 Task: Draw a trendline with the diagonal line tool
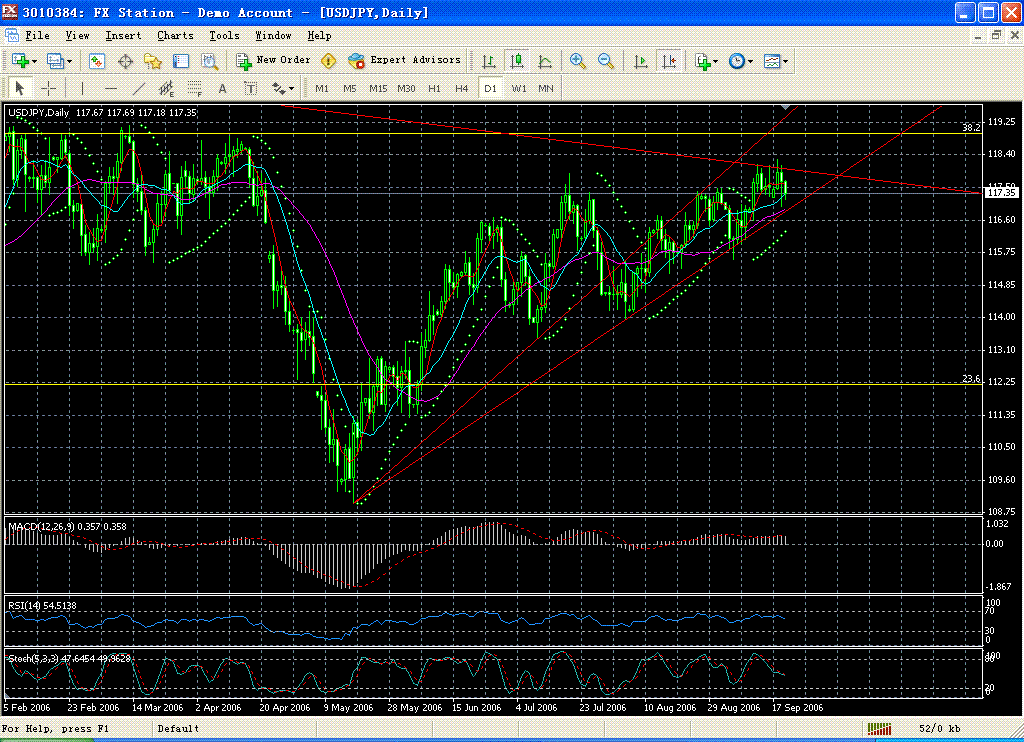[x=139, y=88]
